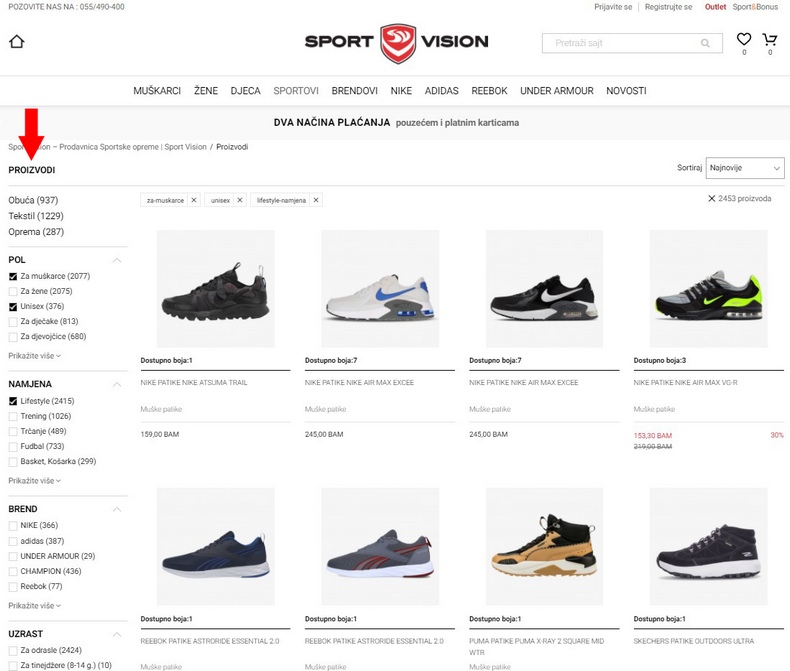Remove the lifestyle-namjena filter tag
790x671 pixels.
point(316,200)
